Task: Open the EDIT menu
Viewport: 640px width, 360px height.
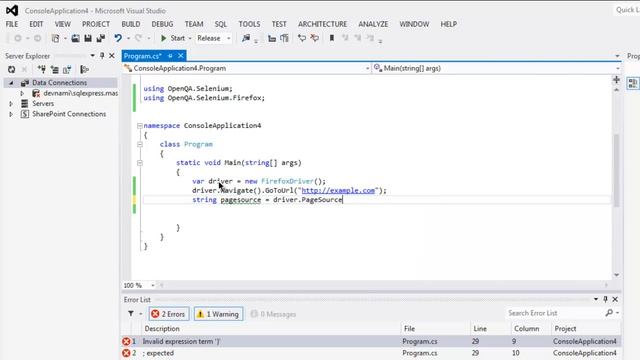Action: coord(36,24)
